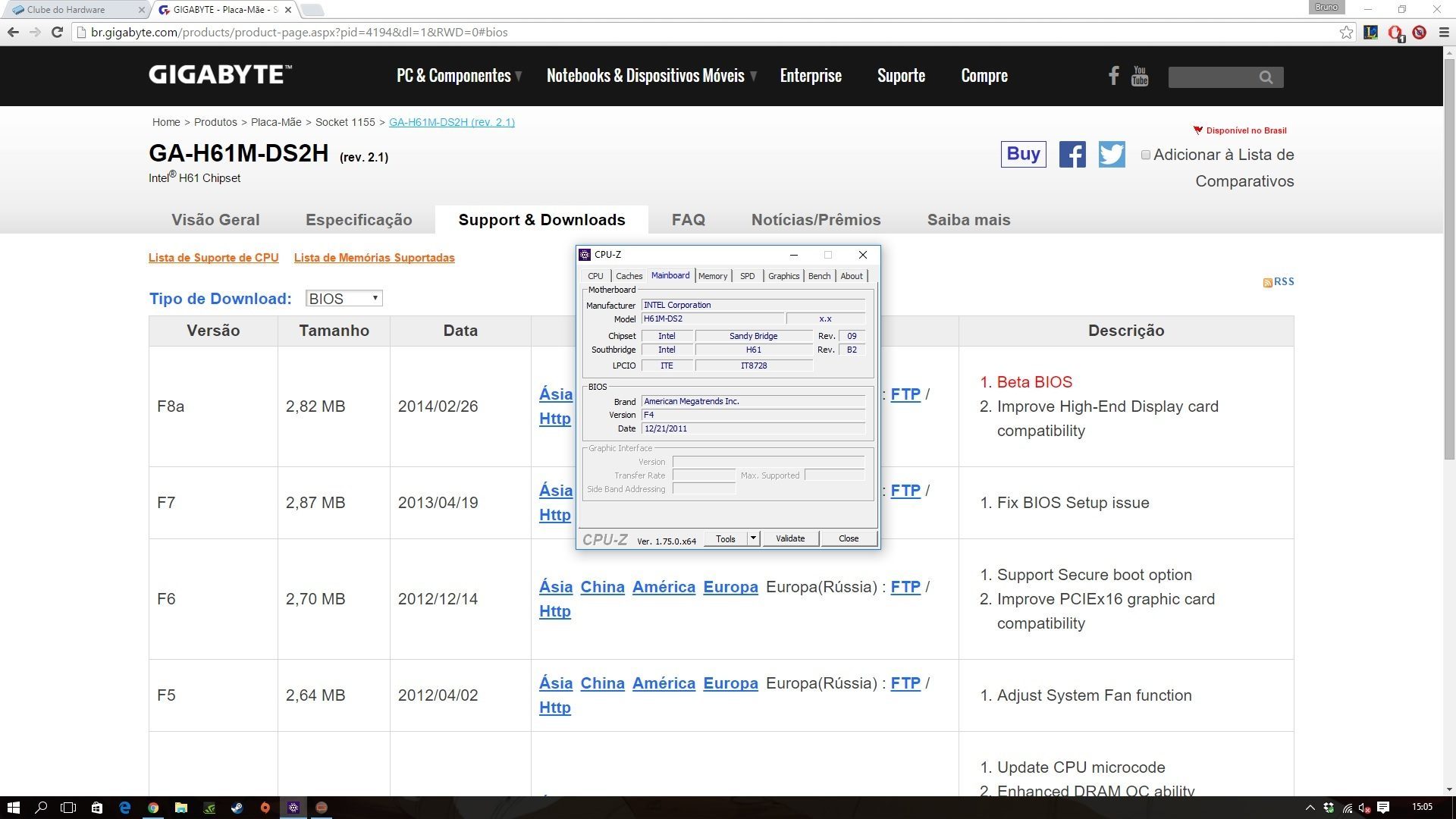1456x819 pixels.
Task: Open the About tab in CPU-Z
Action: point(852,276)
